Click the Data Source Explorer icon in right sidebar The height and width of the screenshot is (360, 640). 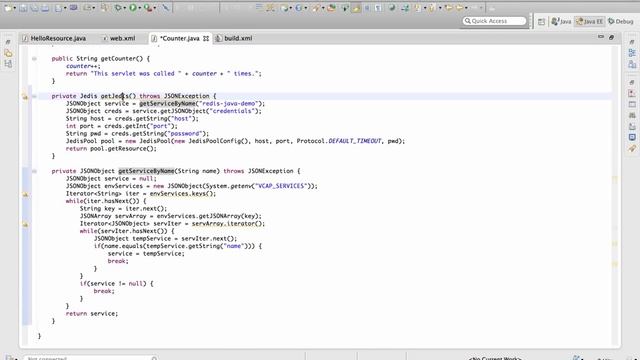[632, 127]
